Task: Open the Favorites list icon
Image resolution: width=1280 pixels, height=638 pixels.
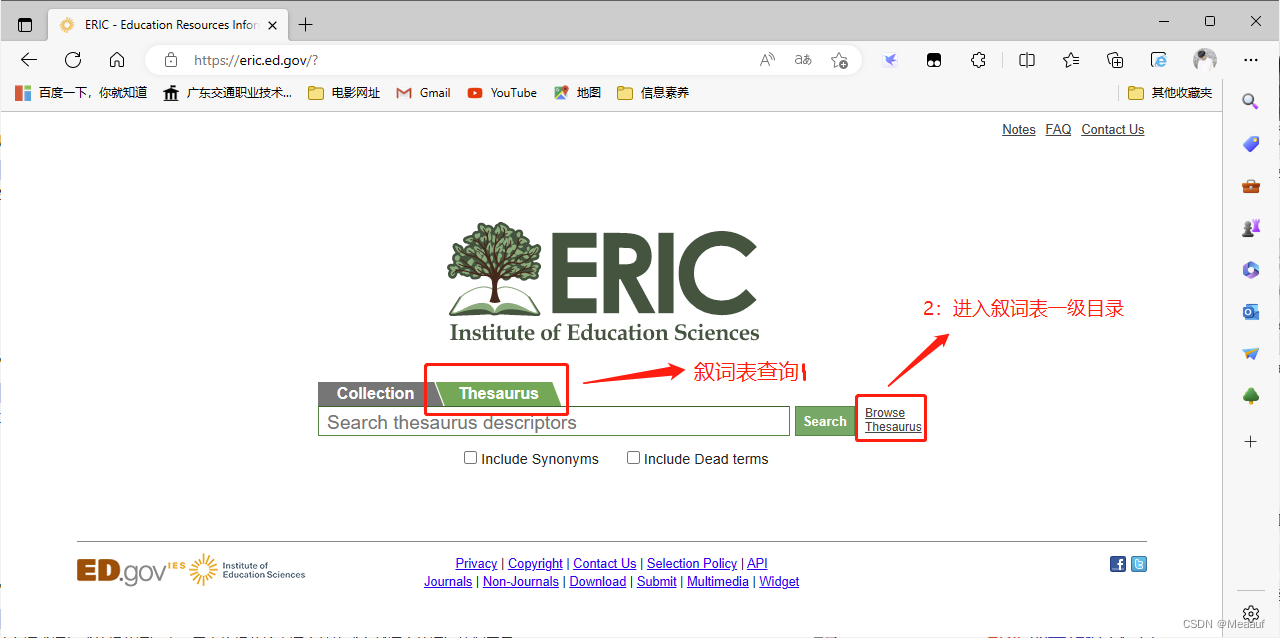Action: pyautogui.click(x=1071, y=60)
